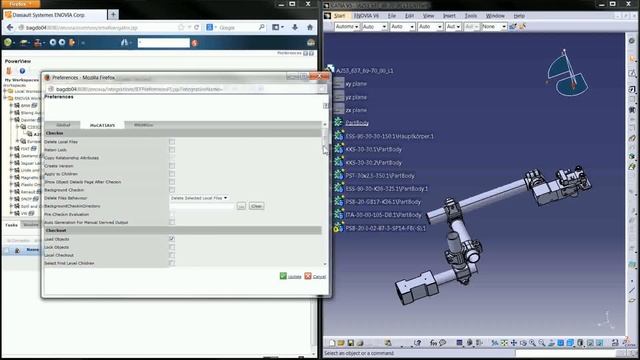Click the Preferences dialog vertical scrollbar
640x360 pixels.
[x=325, y=194]
